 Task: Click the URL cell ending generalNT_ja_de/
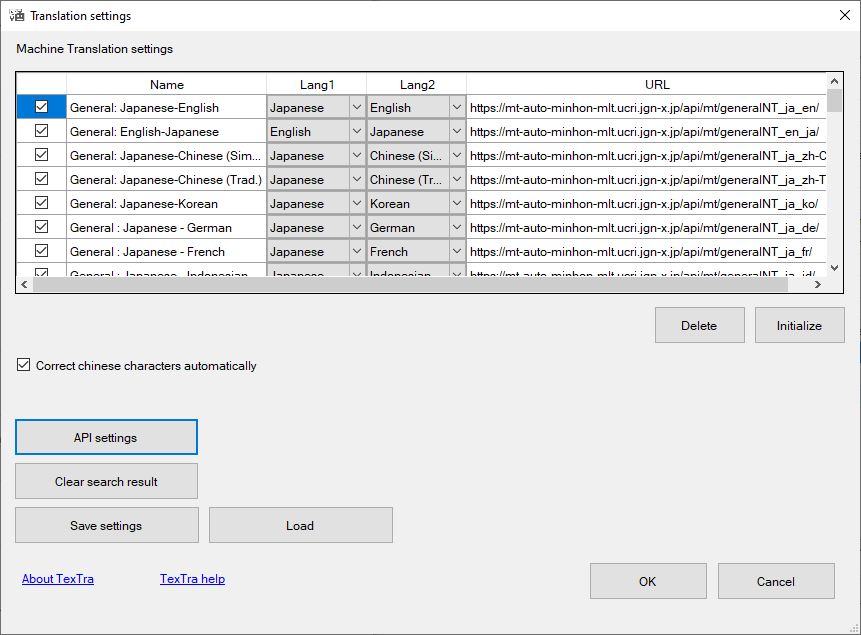(x=646, y=227)
